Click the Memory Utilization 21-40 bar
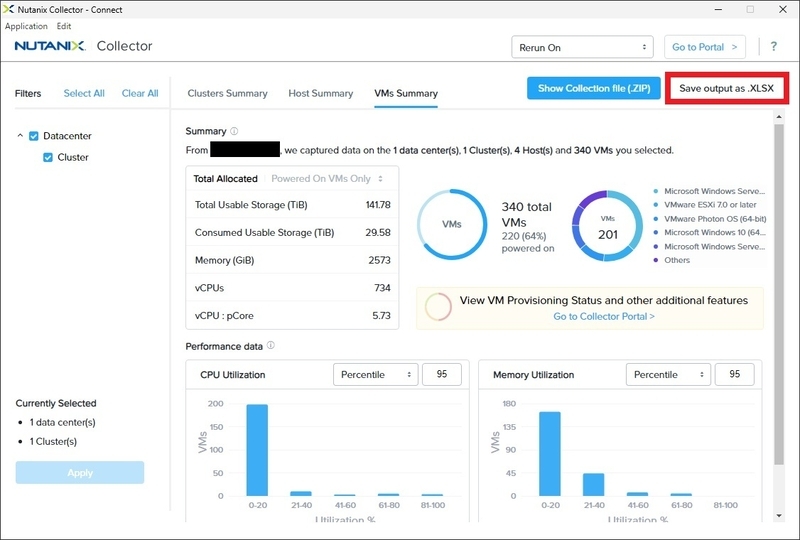 593,484
